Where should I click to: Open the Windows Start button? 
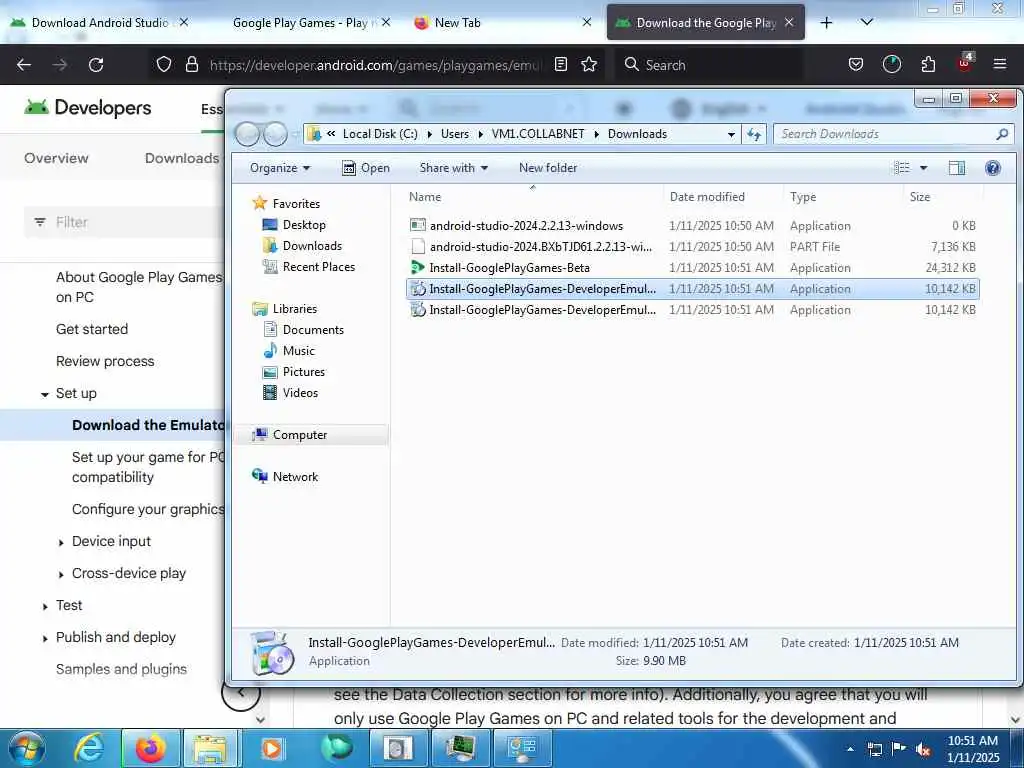click(26, 748)
